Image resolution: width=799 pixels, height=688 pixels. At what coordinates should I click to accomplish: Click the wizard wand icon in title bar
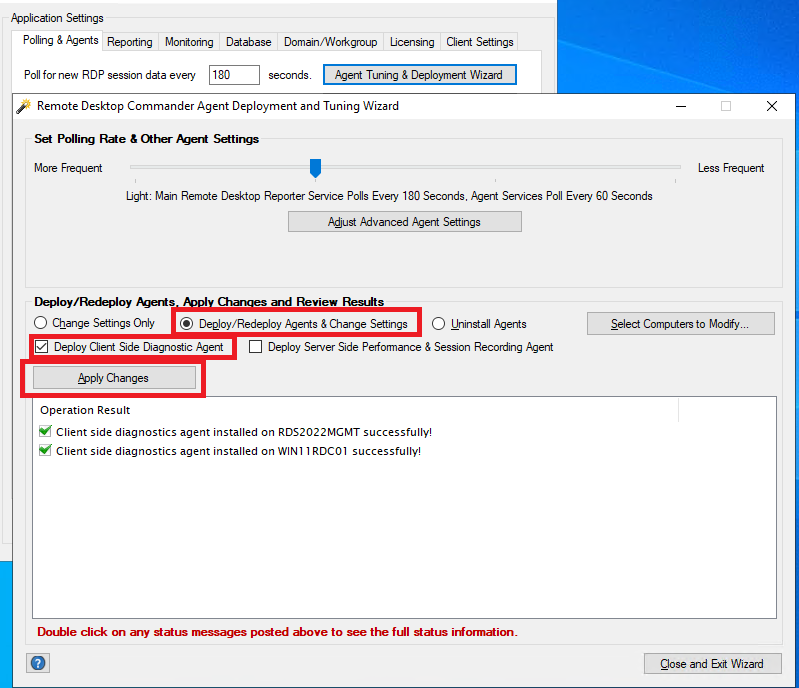tap(24, 106)
